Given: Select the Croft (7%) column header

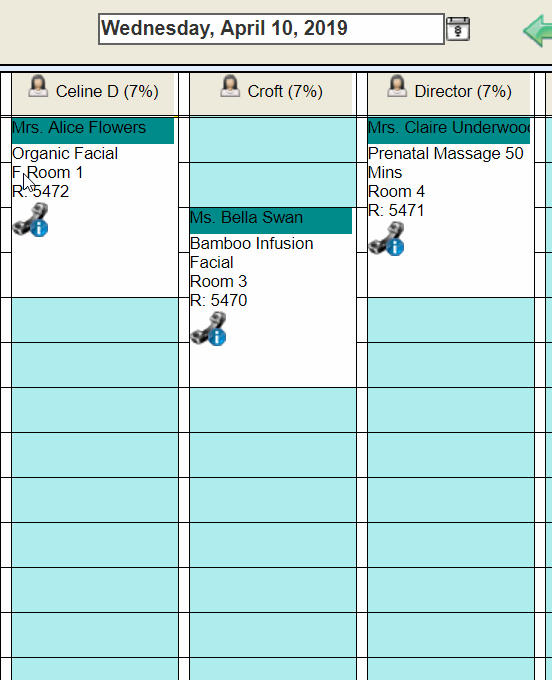Looking at the screenshot, I should pyautogui.click(x=271, y=93).
